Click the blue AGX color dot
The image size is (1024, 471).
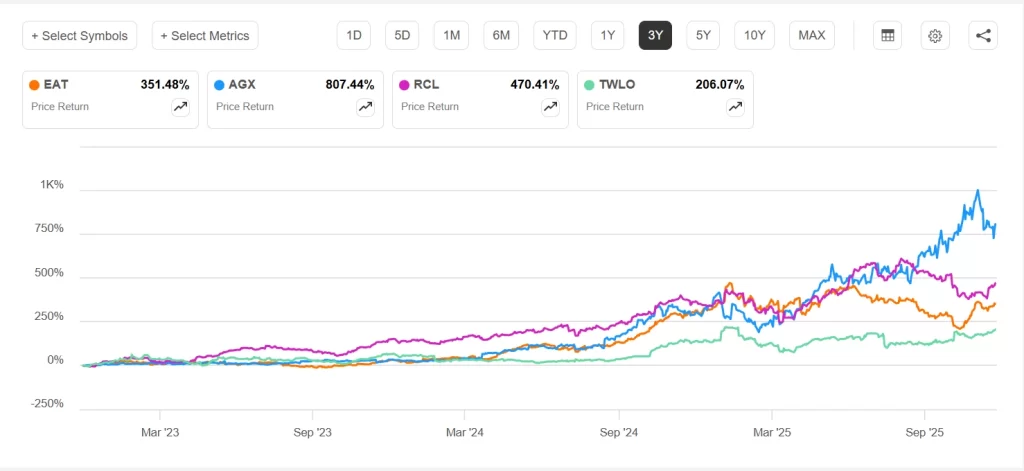220,85
